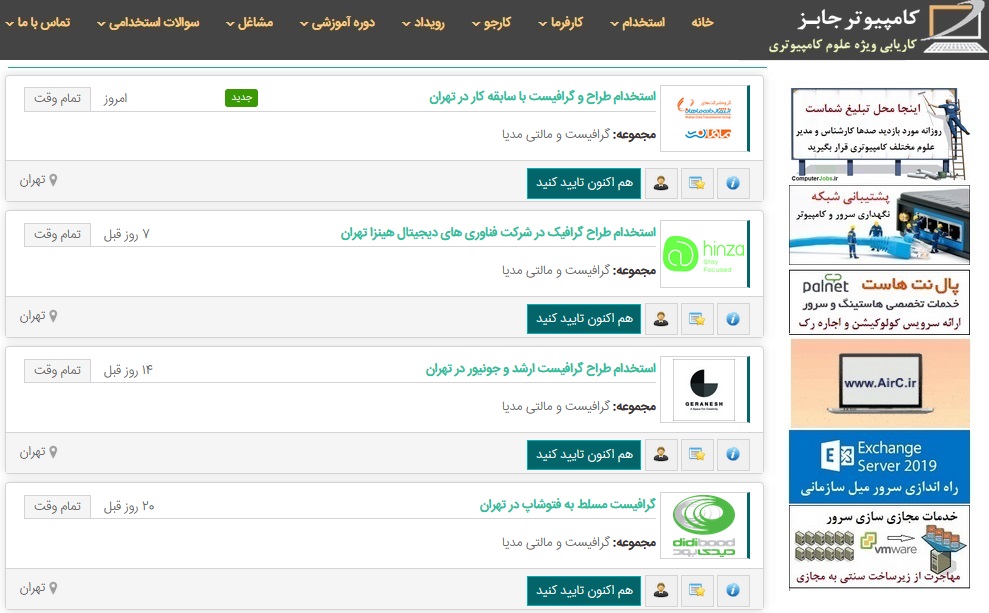989x613 pixels.
Task: Open the پشتیبانی شبکه ad banner
Action: (879, 225)
